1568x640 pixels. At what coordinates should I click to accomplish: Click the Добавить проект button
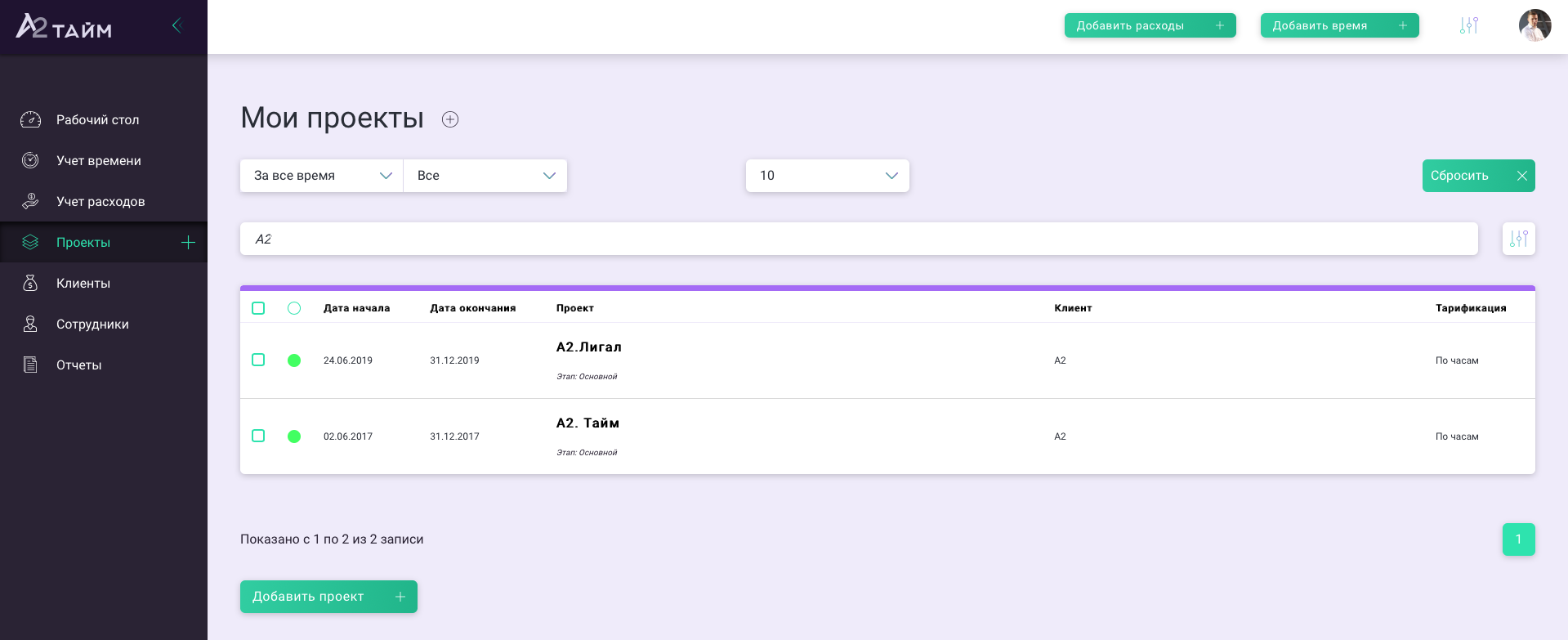click(328, 597)
